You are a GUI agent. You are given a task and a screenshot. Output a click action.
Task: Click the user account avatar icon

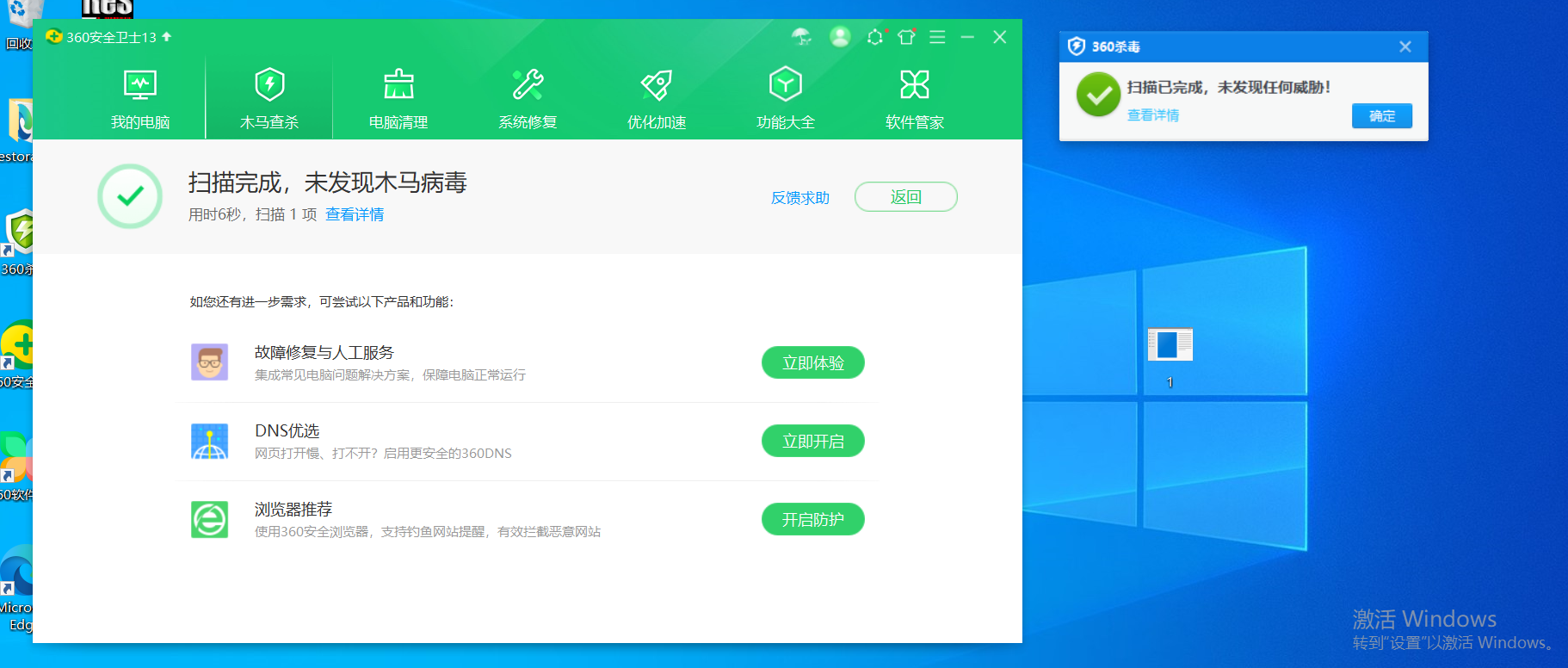point(840,37)
